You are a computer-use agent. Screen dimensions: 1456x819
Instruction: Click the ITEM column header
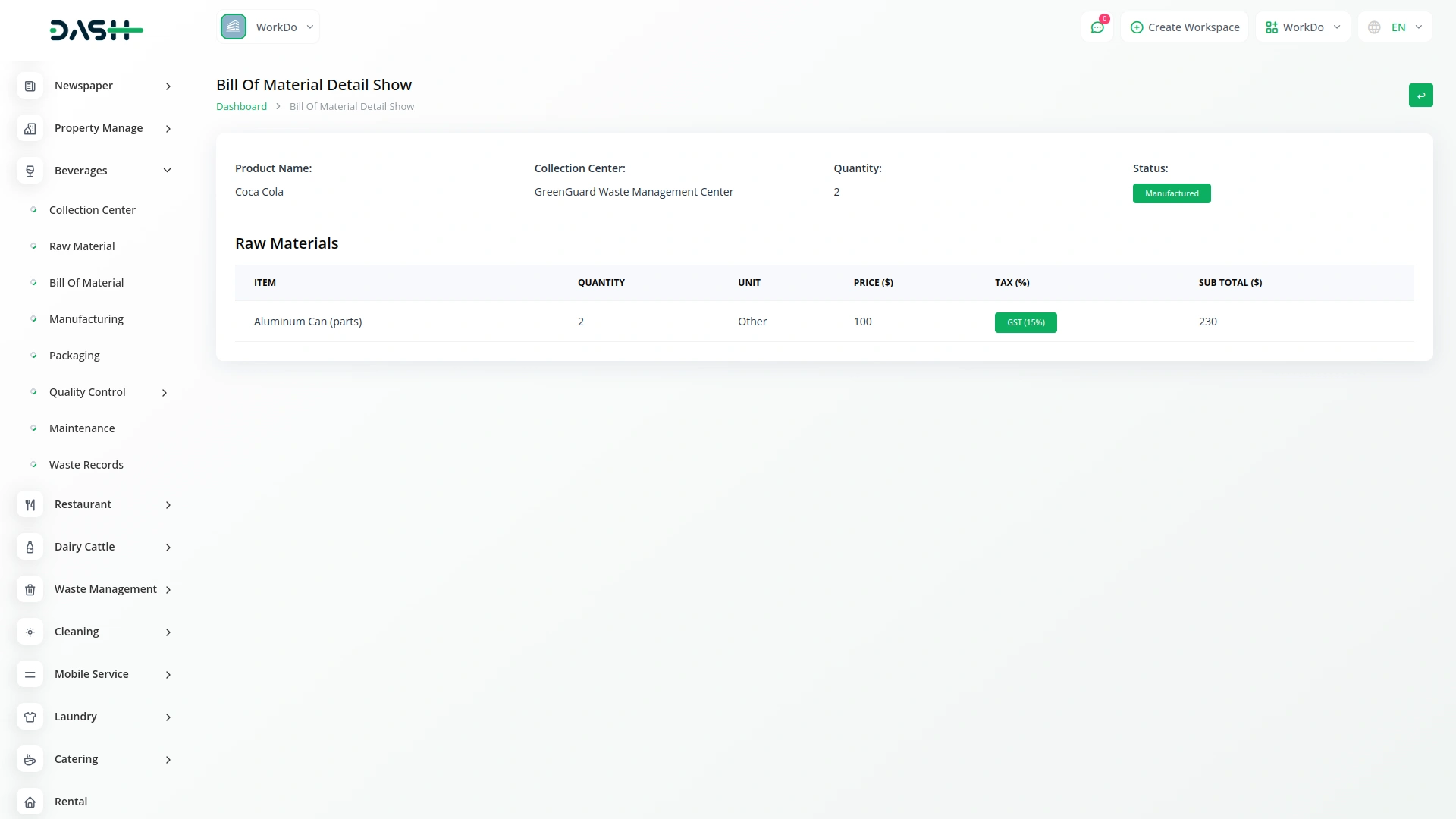click(x=265, y=283)
